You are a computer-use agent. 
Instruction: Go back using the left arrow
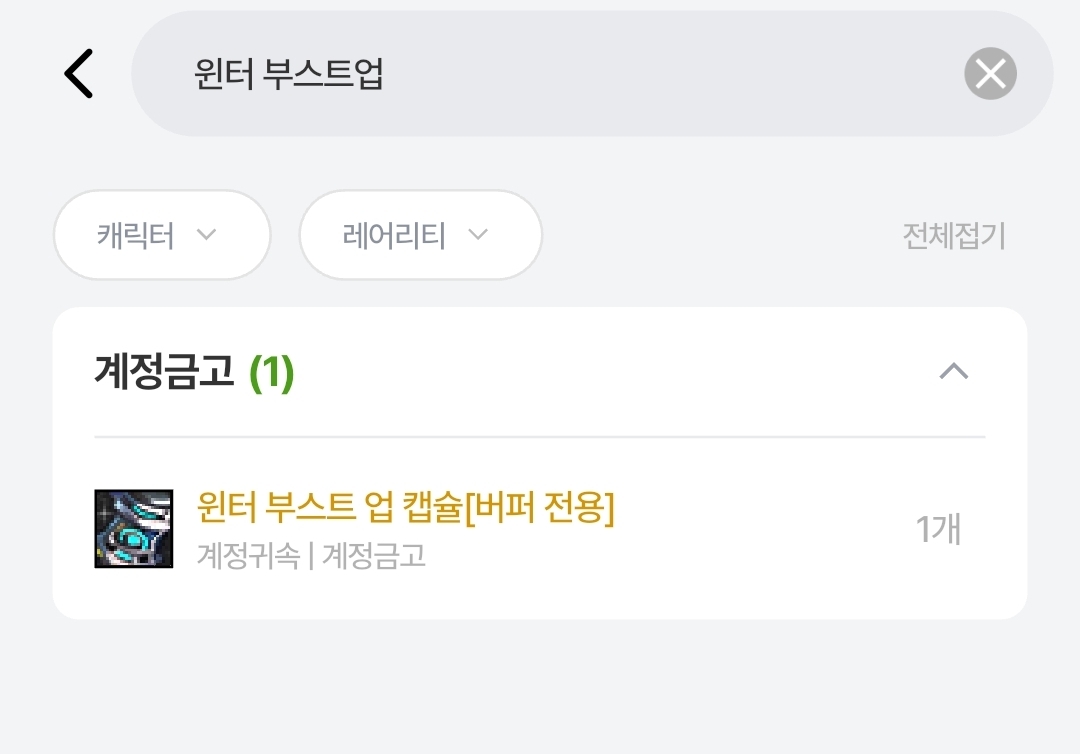[78, 74]
